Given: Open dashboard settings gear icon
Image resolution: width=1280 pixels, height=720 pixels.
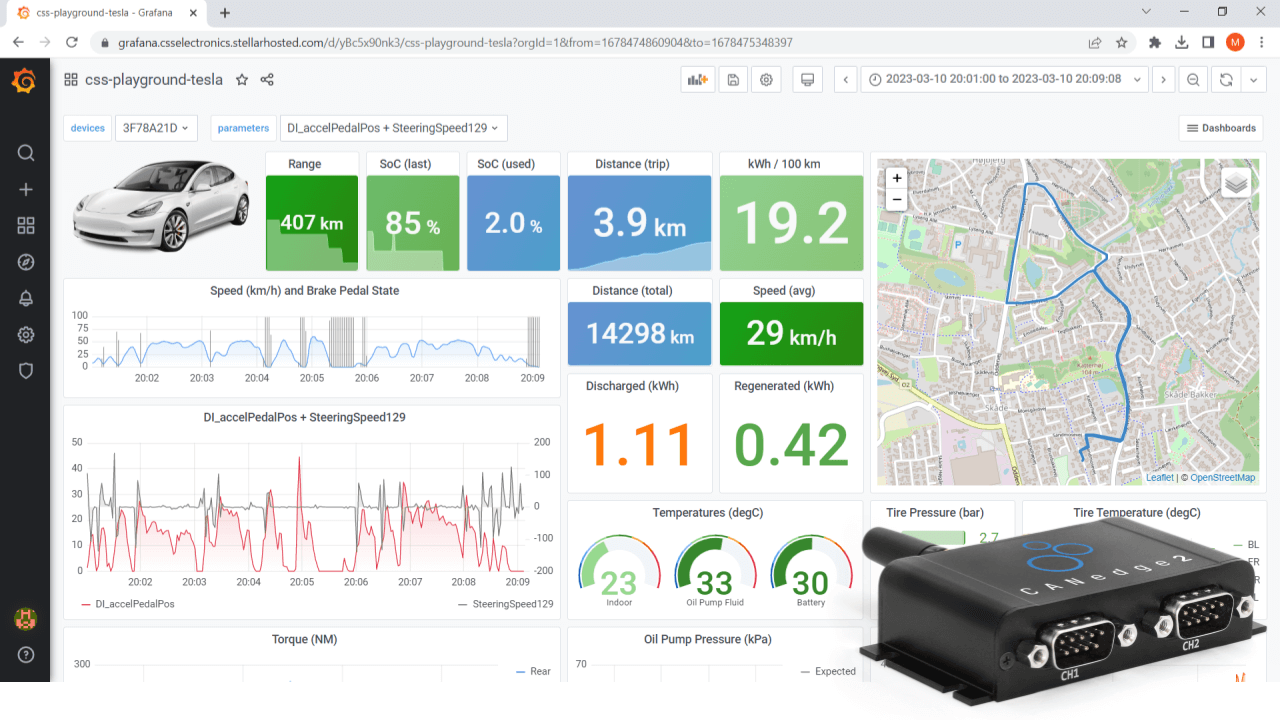Looking at the screenshot, I should [765, 79].
